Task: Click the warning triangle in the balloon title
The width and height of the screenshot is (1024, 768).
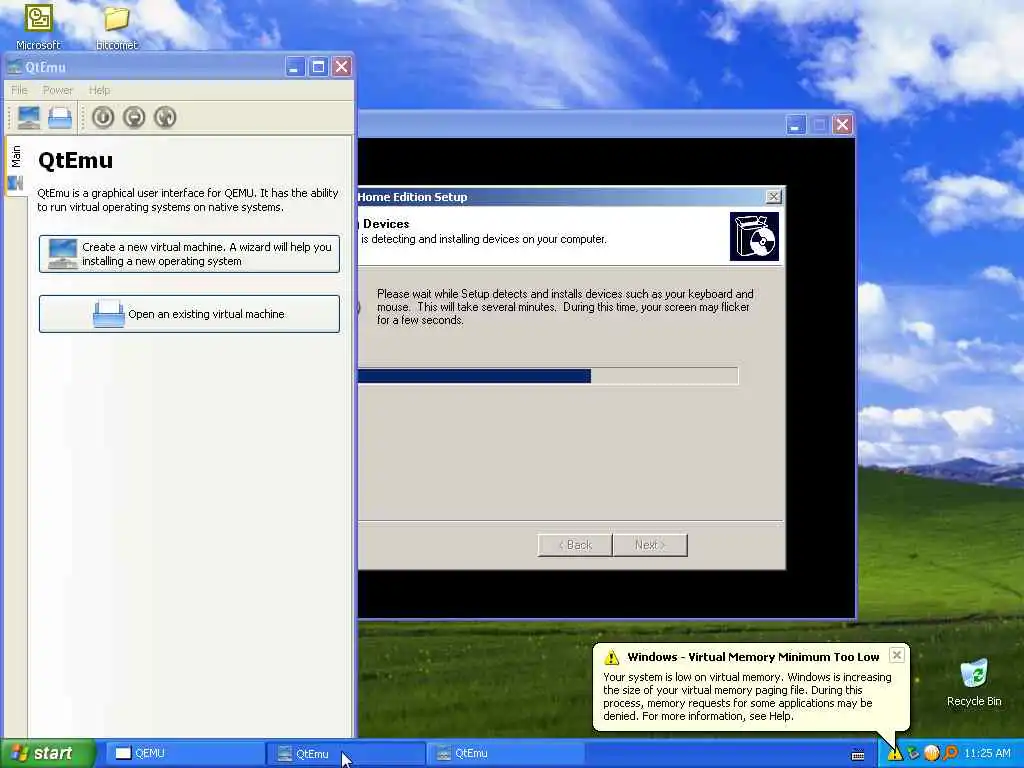Action: (611, 657)
